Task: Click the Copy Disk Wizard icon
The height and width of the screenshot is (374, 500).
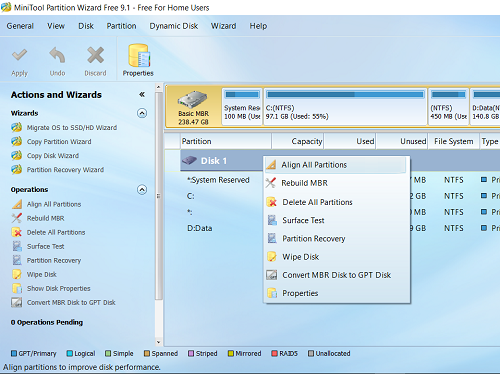Action: click(16, 156)
